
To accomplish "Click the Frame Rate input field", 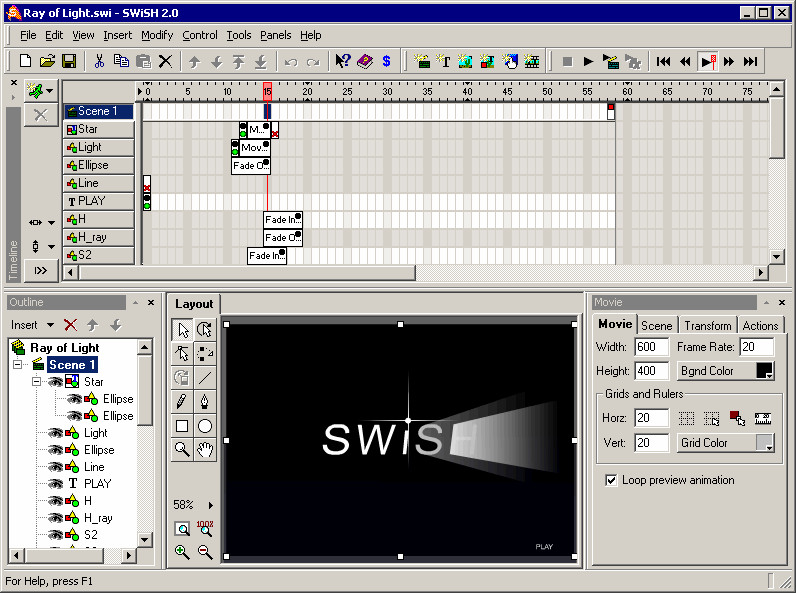I will 756,347.
